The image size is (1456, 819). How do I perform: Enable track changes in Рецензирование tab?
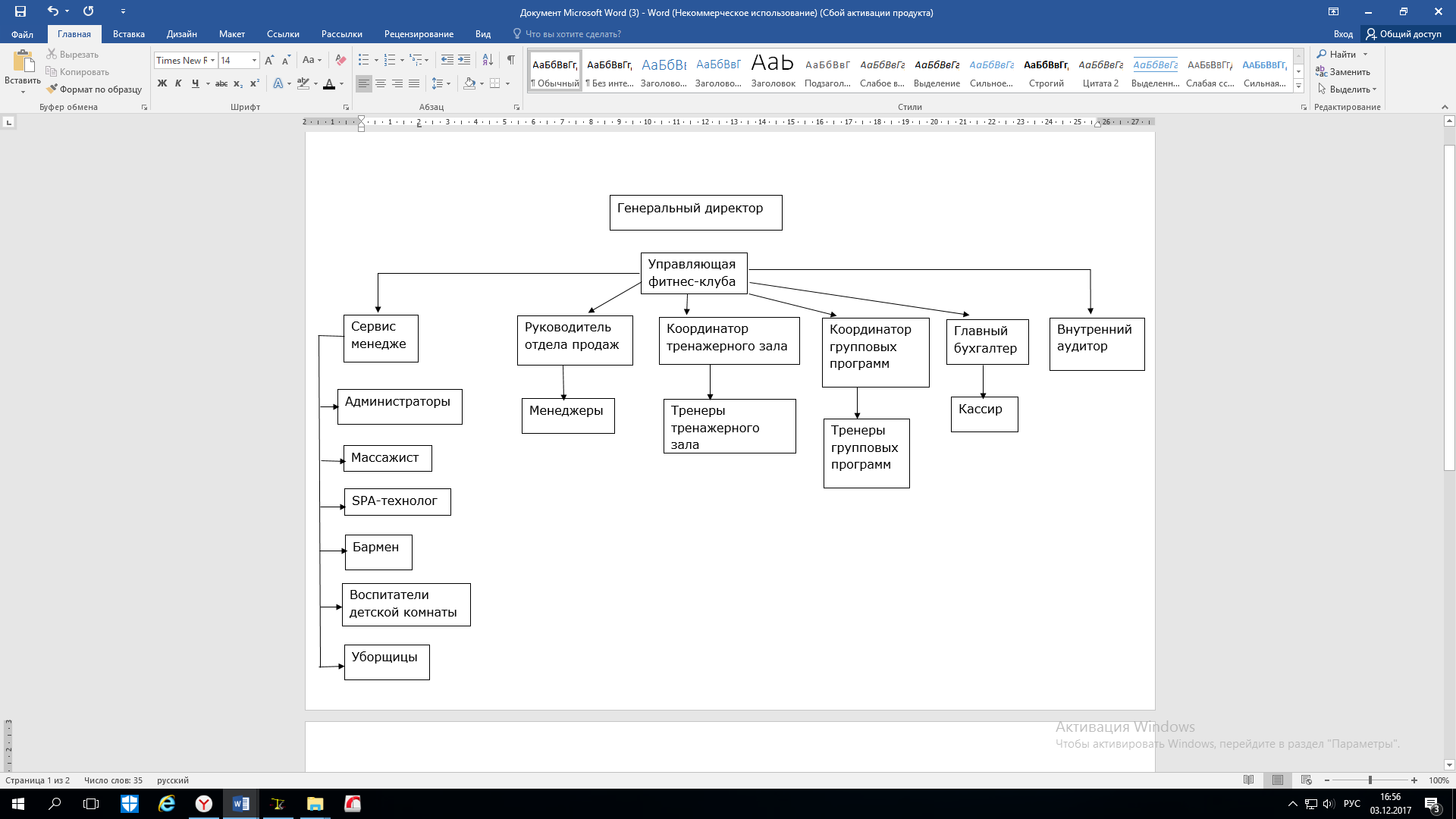(418, 33)
